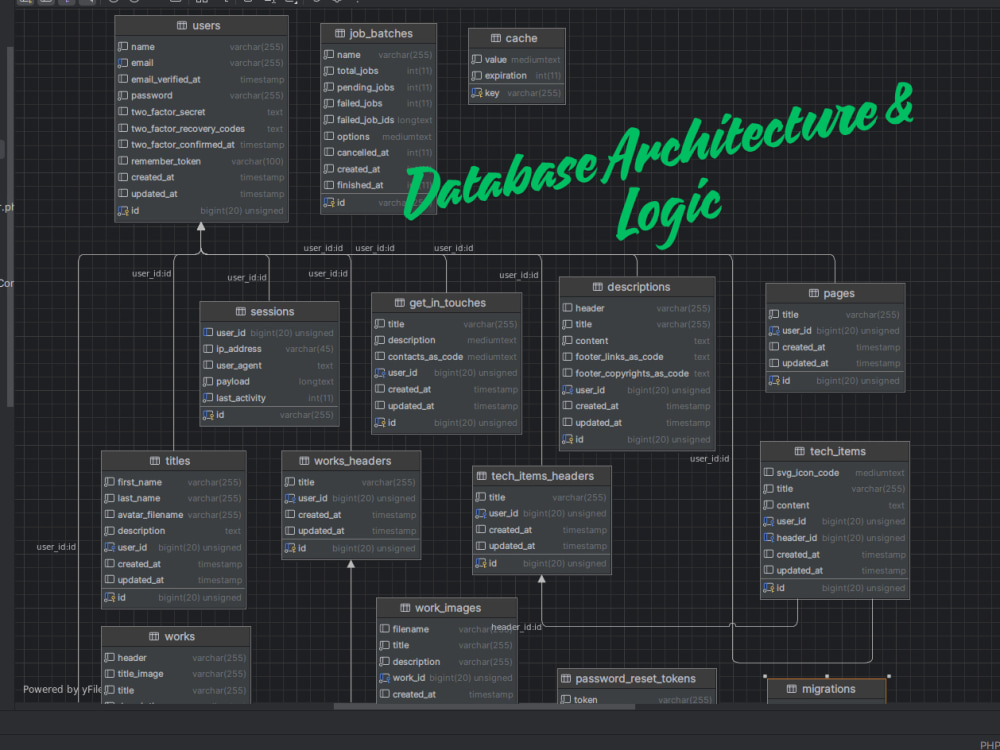
Task: Click the contacts_as_code column in get_in_touches
Action: point(446,357)
